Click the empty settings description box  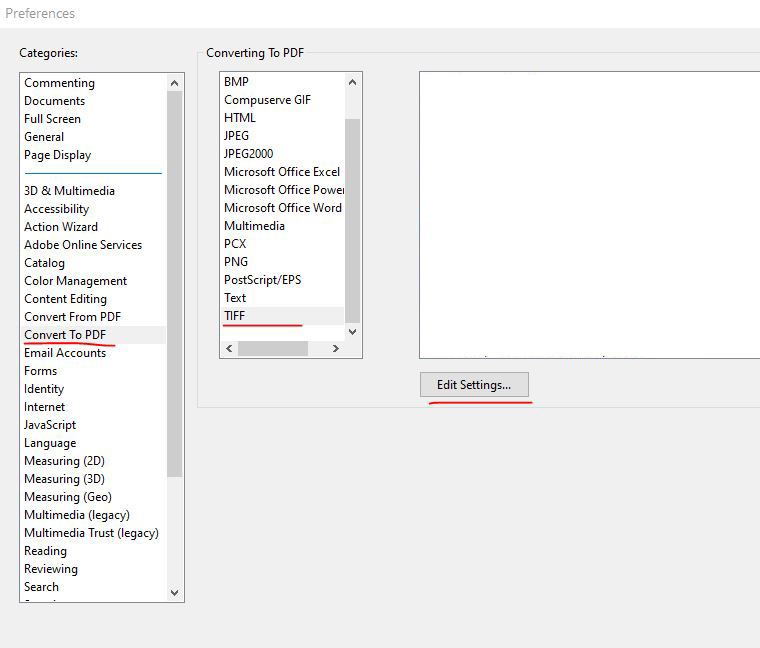click(588, 214)
